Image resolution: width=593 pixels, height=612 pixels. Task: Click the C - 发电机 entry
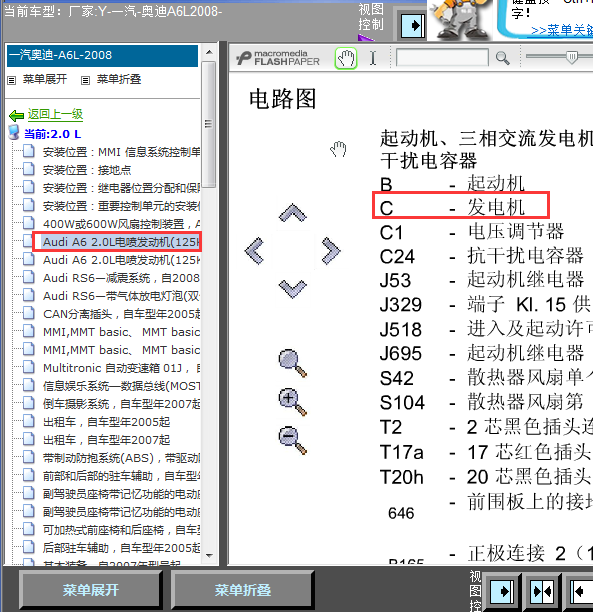(452, 207)
